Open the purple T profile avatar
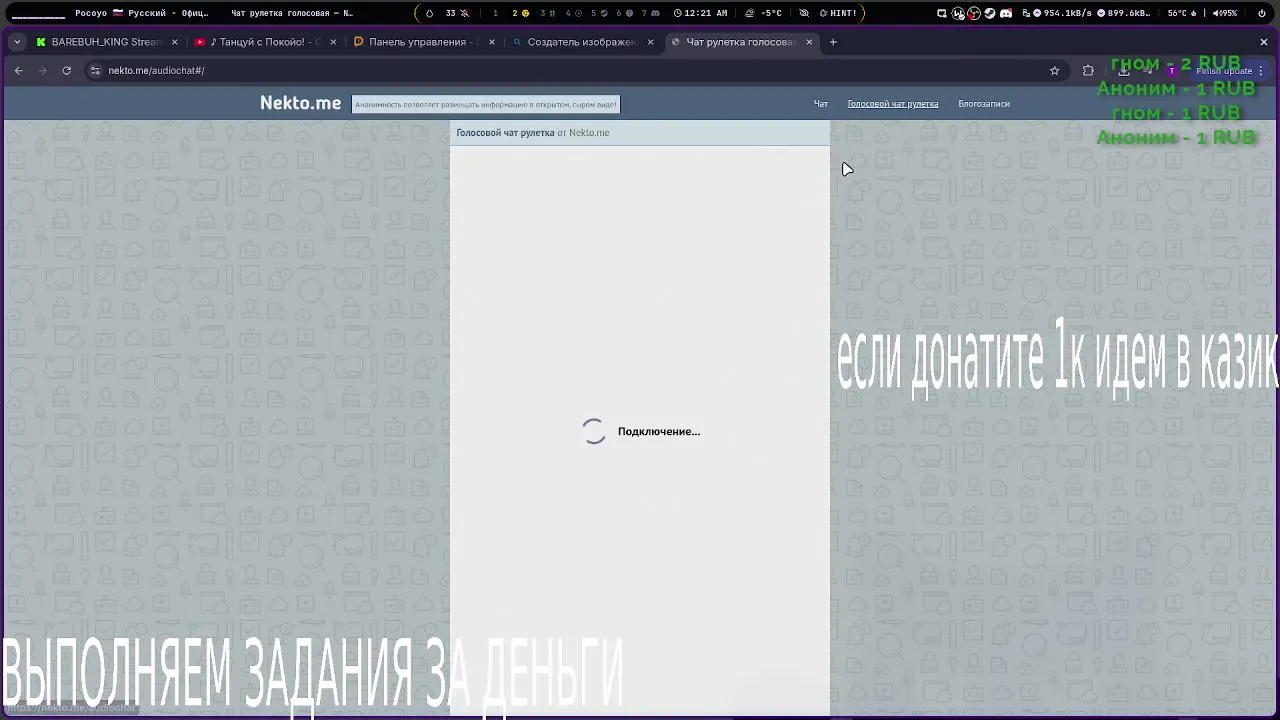Viewport: 1280px width, 720px height. (x=1172, y=71)
